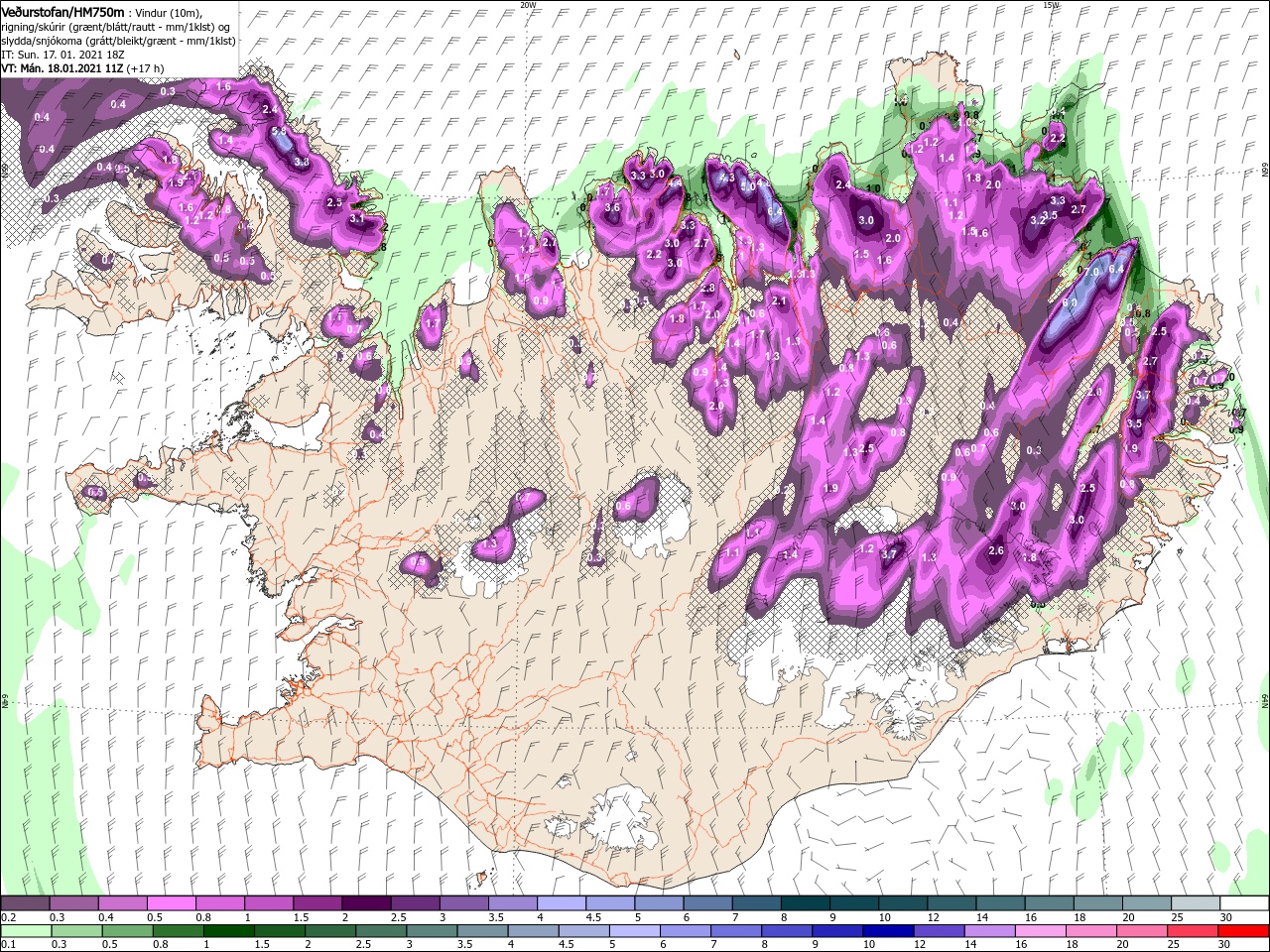Click the '0.1' label in the lower legend row

point(9,944)
